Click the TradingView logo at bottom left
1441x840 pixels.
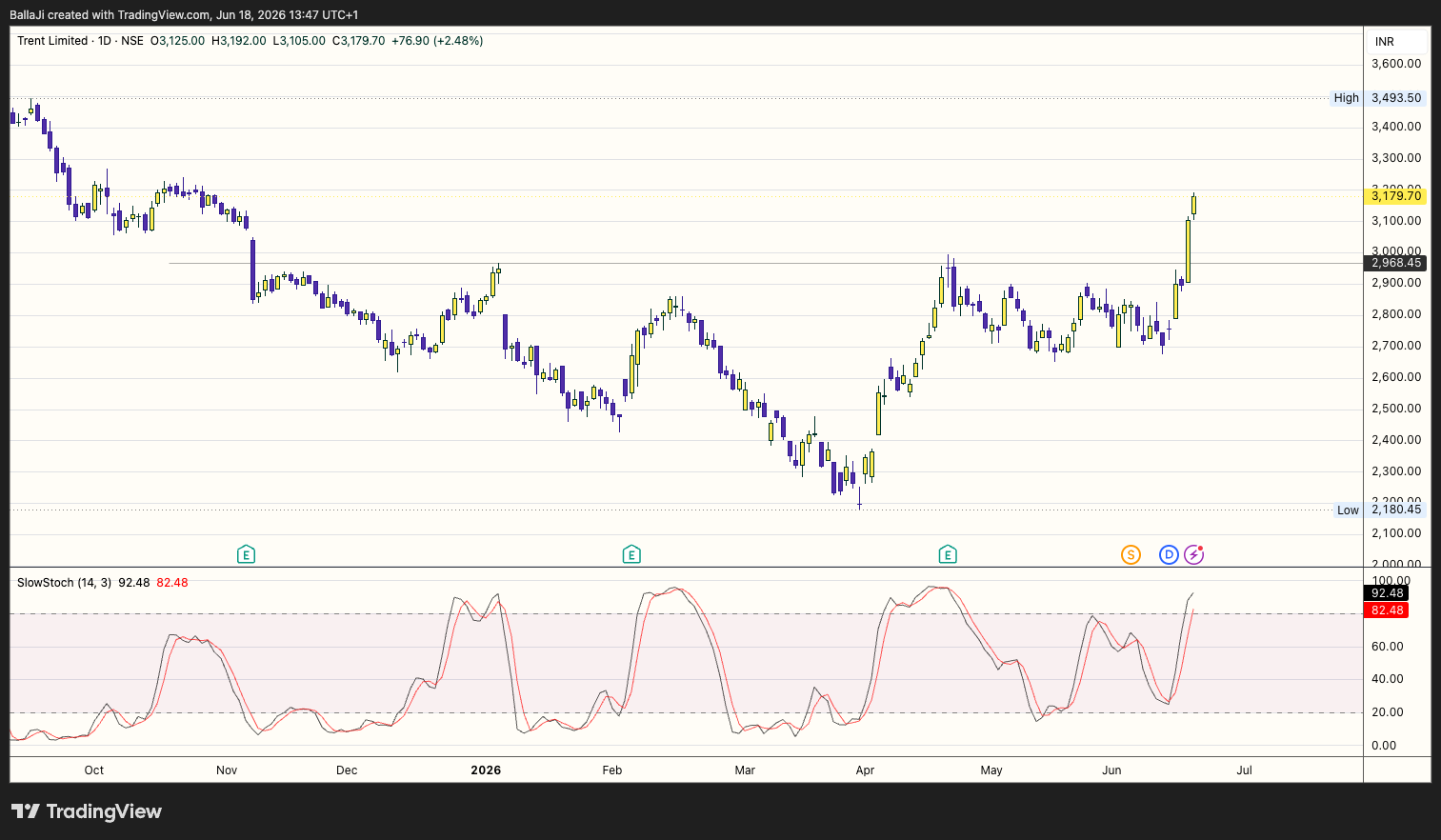87,811
